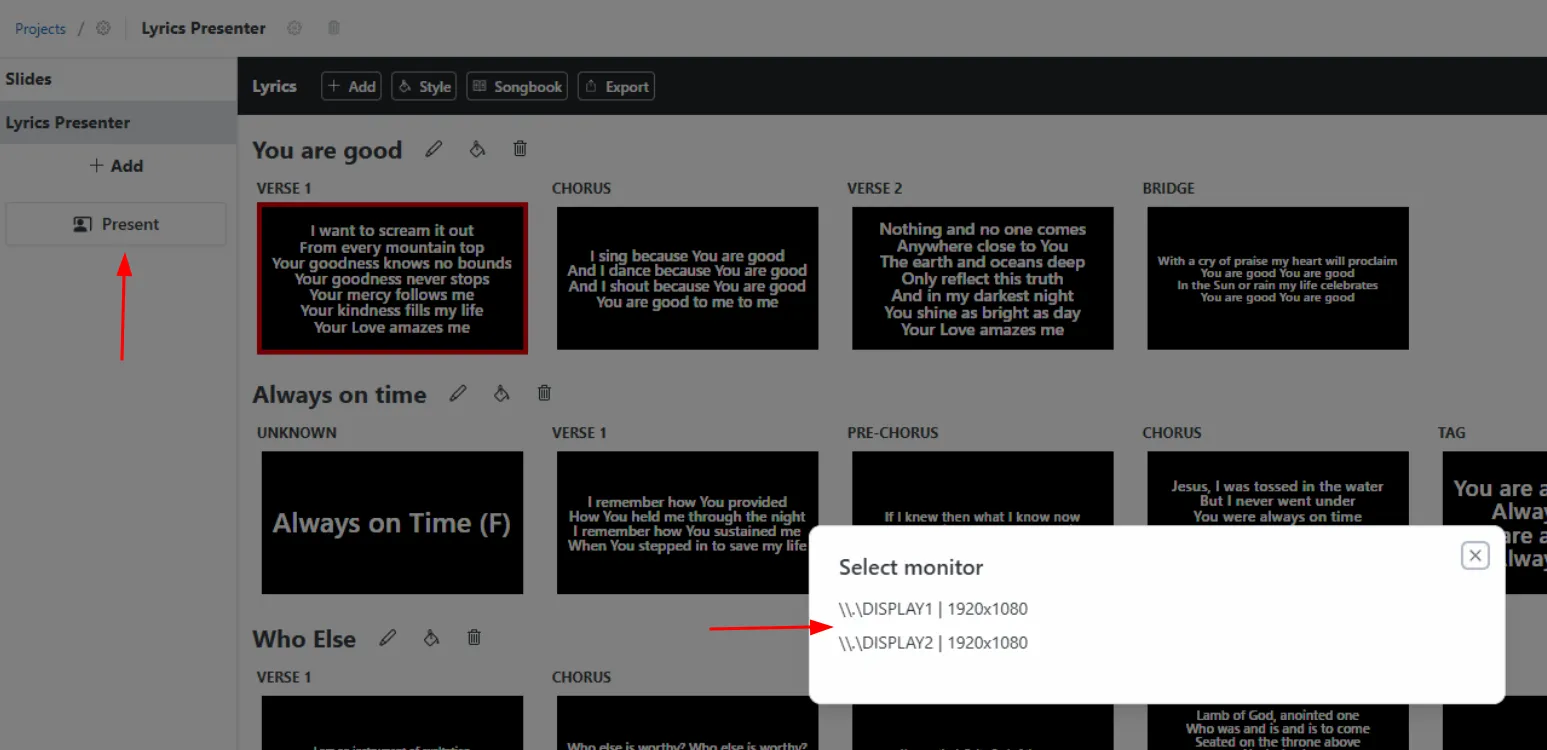1547x750 pixels.
Task: Select the Always on time Chorus slide
Action: [1277, 488]
